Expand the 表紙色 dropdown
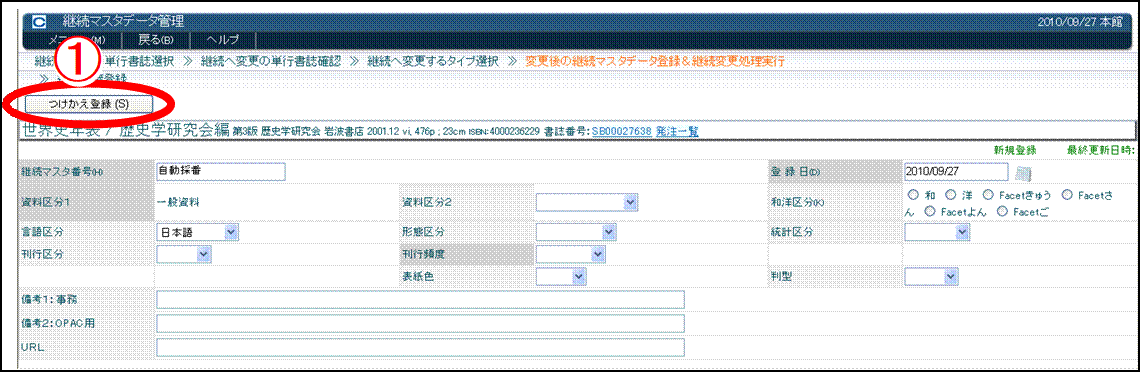Viewport: 1140px width, 372px height. click(561, 276)
